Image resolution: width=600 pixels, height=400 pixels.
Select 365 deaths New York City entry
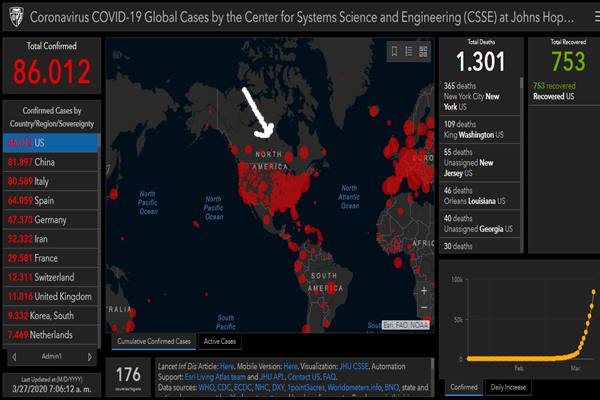coord(480,96)
